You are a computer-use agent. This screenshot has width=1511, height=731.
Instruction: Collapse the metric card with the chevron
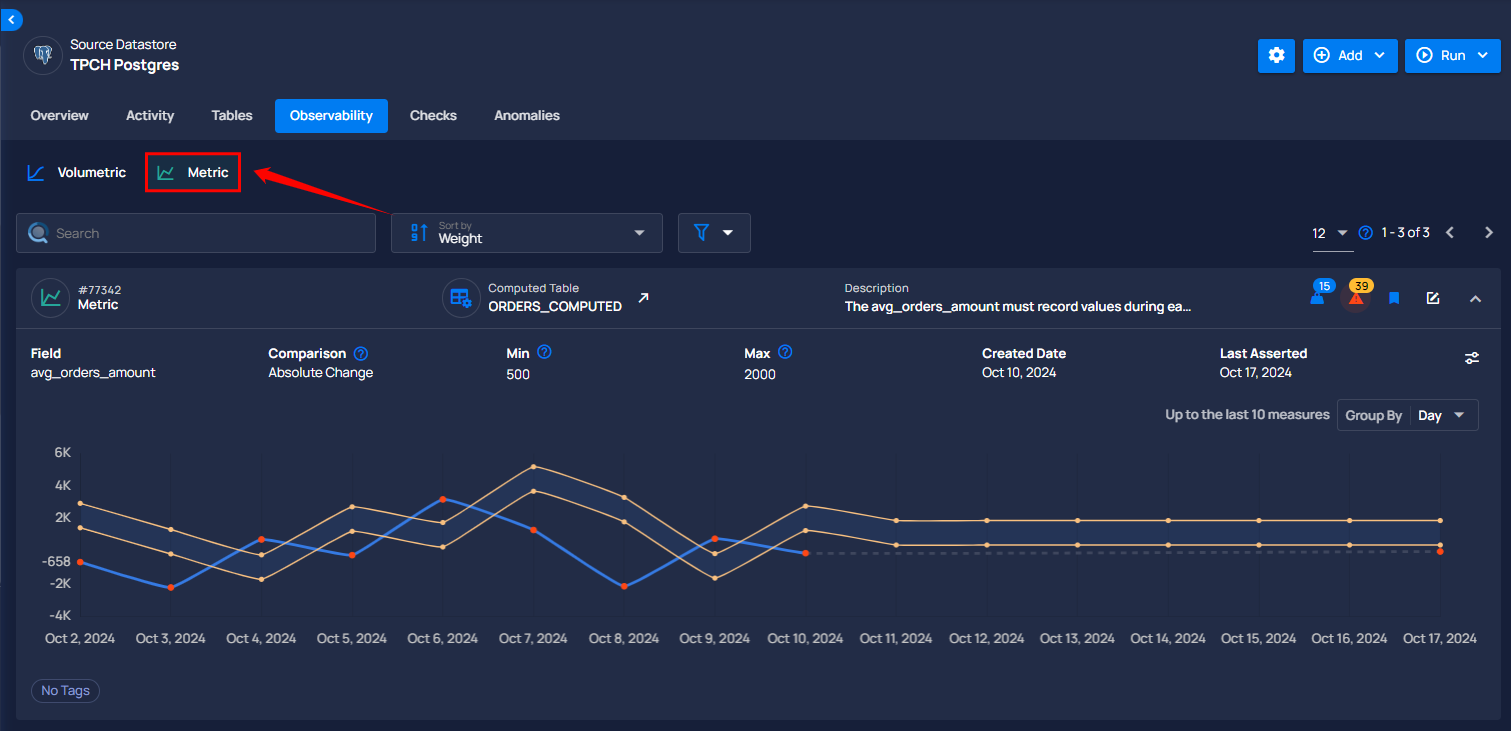(x=1475, y=298)
